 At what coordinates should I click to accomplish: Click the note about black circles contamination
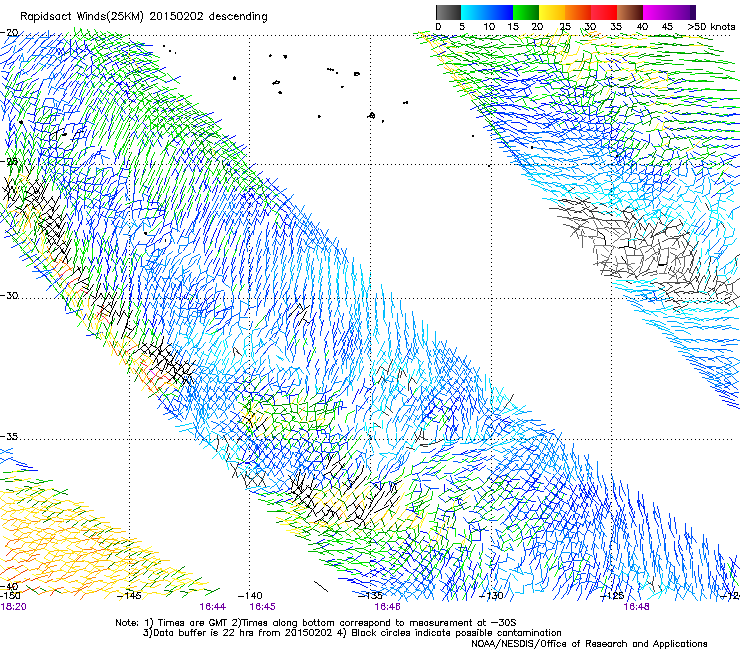coord(450,633)
